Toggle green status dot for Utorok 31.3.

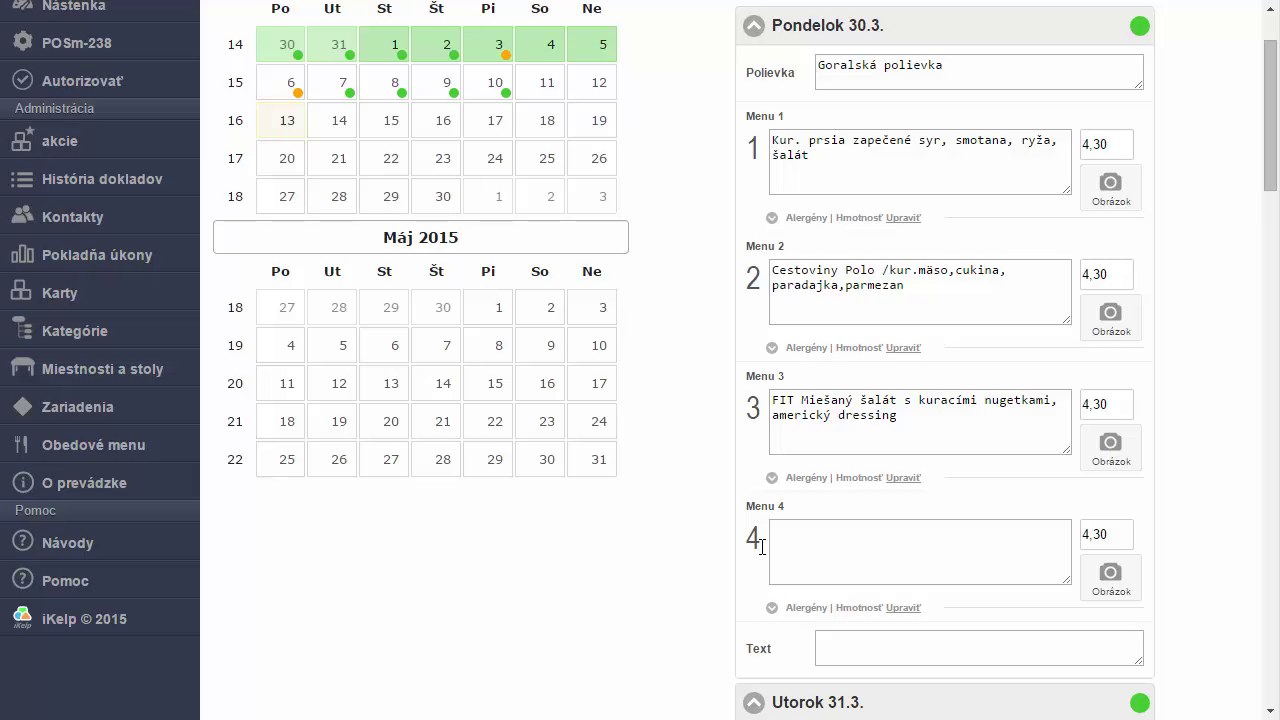(x=1139, y=703)
